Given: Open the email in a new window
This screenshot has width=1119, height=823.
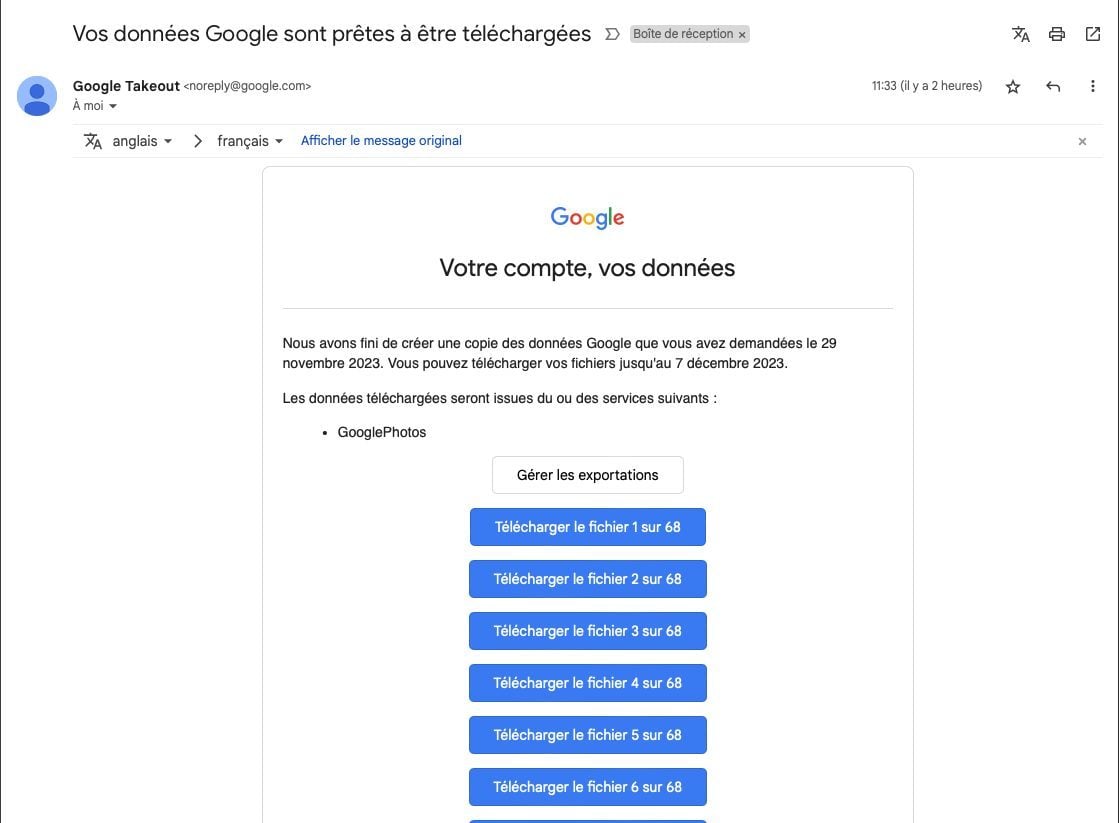Looking at the screenshot, I should (1093, 34).
